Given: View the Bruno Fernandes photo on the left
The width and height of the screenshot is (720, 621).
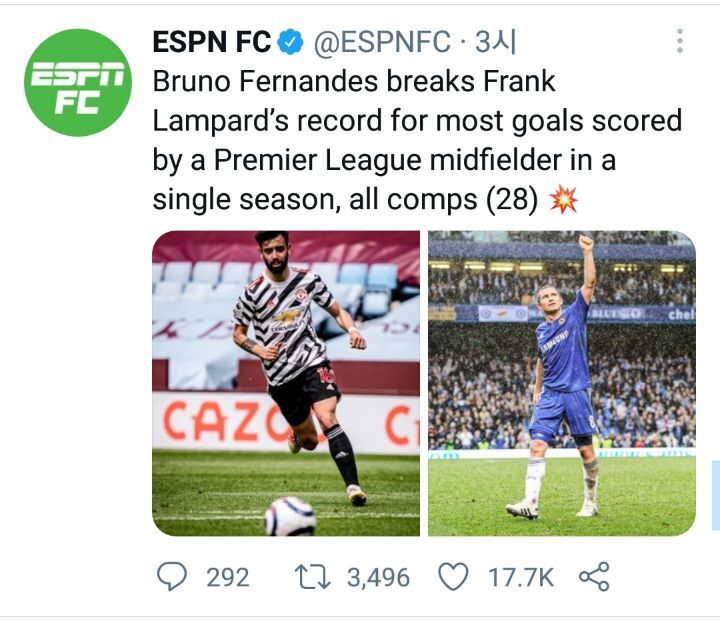Looking at the screenshot, I should pos(286,384).
